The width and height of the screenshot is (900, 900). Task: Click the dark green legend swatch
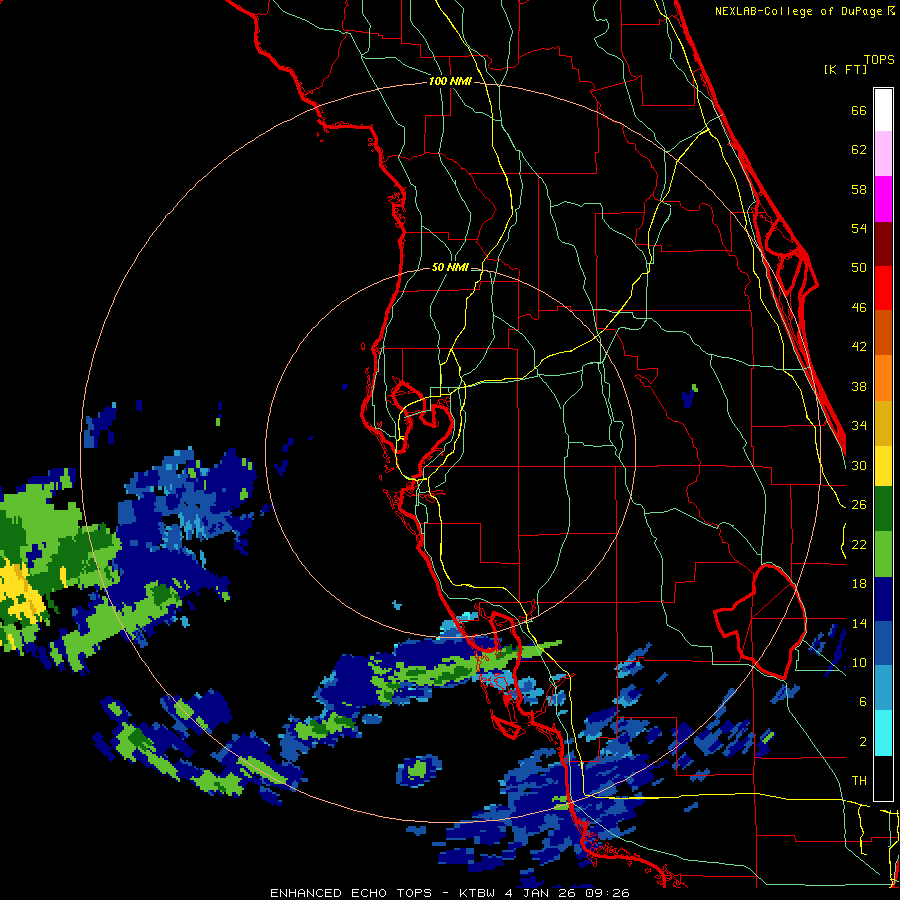tap(883, 509)
